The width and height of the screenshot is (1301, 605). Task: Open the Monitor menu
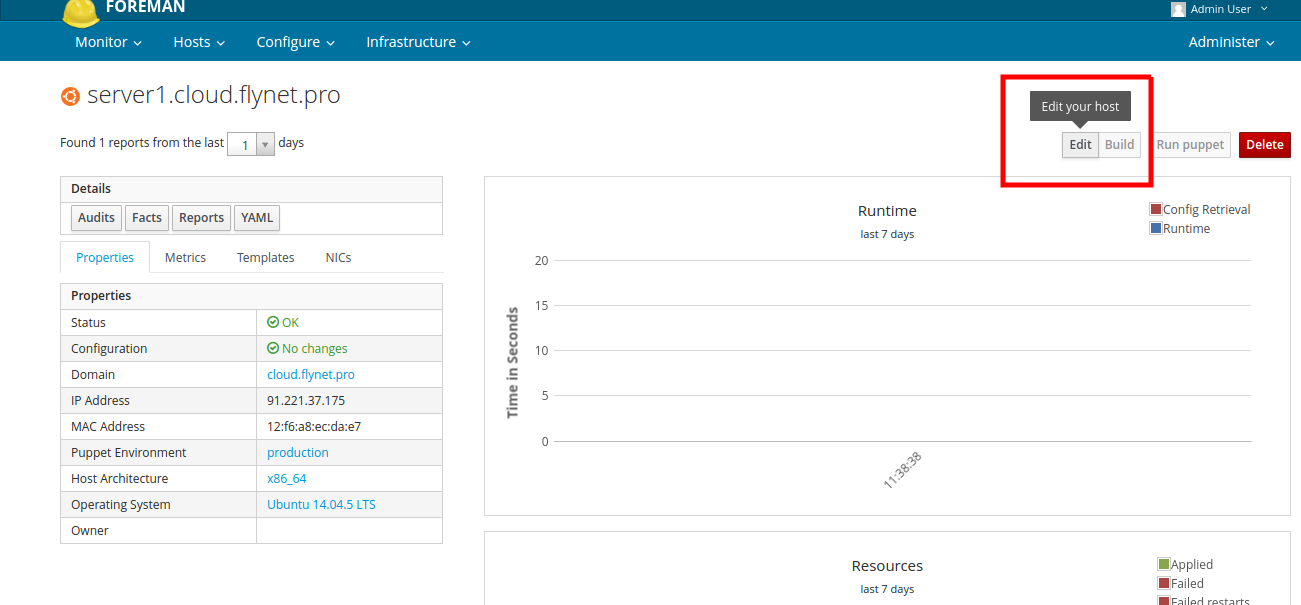click(108, 42)
